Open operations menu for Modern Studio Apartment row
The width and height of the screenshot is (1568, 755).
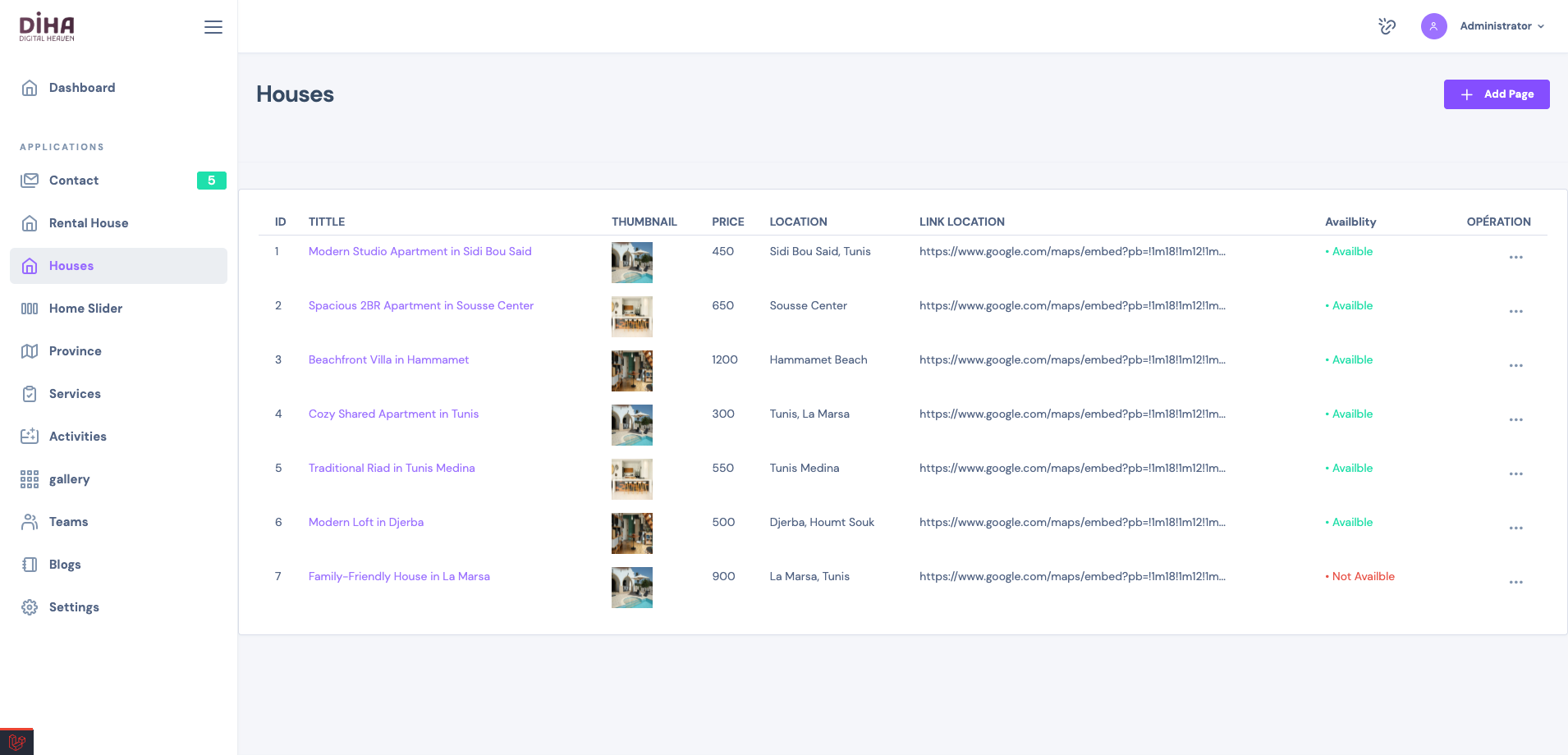(1515, 258)
